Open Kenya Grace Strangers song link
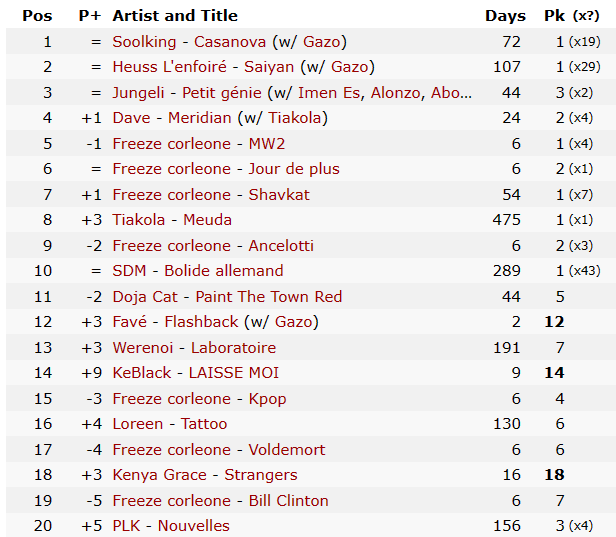616x537 pixels. click(261, 475)
